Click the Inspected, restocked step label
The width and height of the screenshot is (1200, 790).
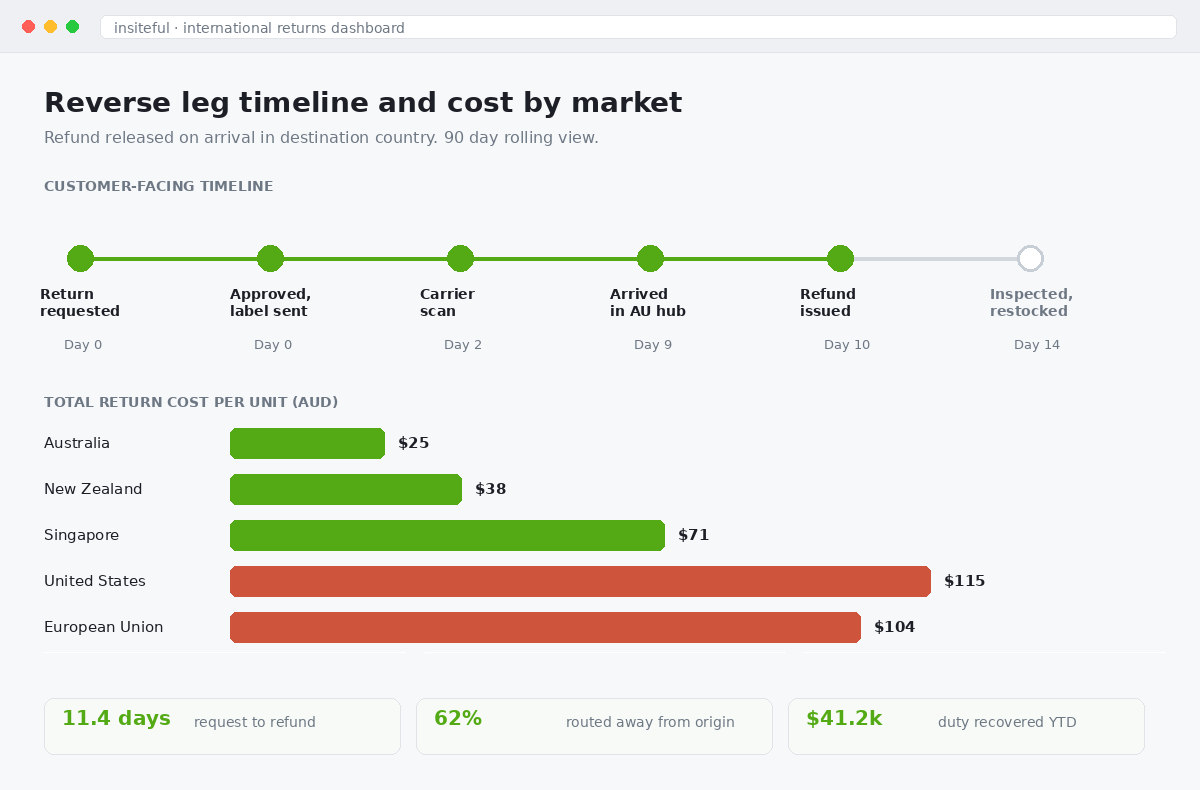coord(1031,302)
